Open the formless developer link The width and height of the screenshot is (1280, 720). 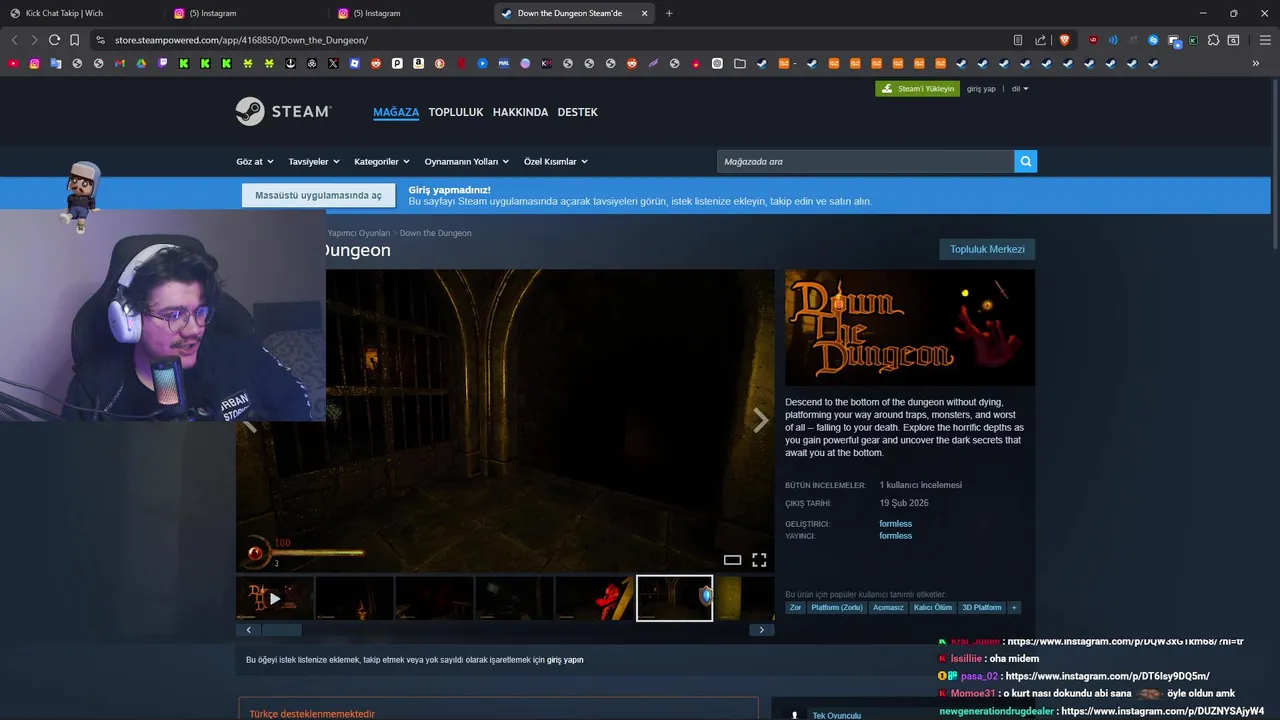coord(895,524)
